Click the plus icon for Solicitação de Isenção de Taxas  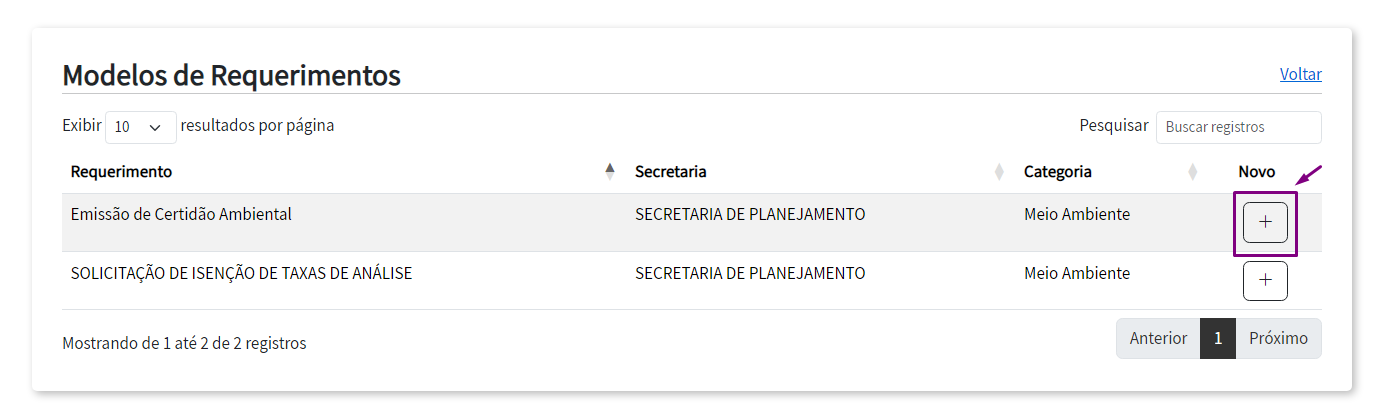[x=1264, y=281]
